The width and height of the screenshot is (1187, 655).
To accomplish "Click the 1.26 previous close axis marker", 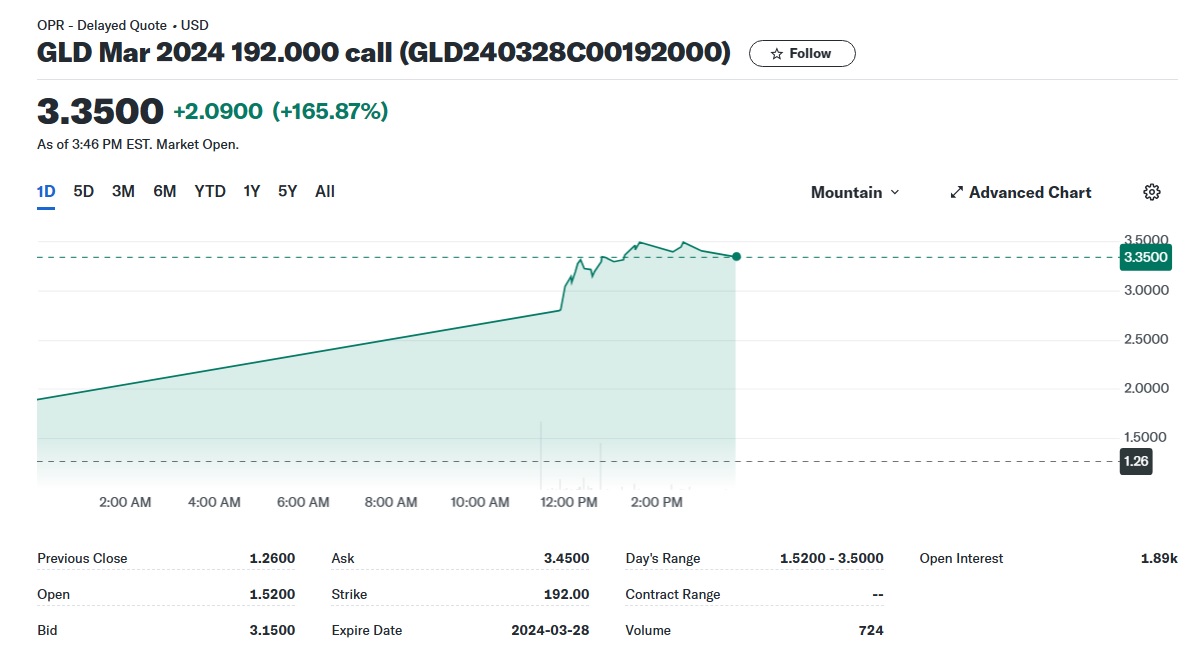I will 1136,461.
